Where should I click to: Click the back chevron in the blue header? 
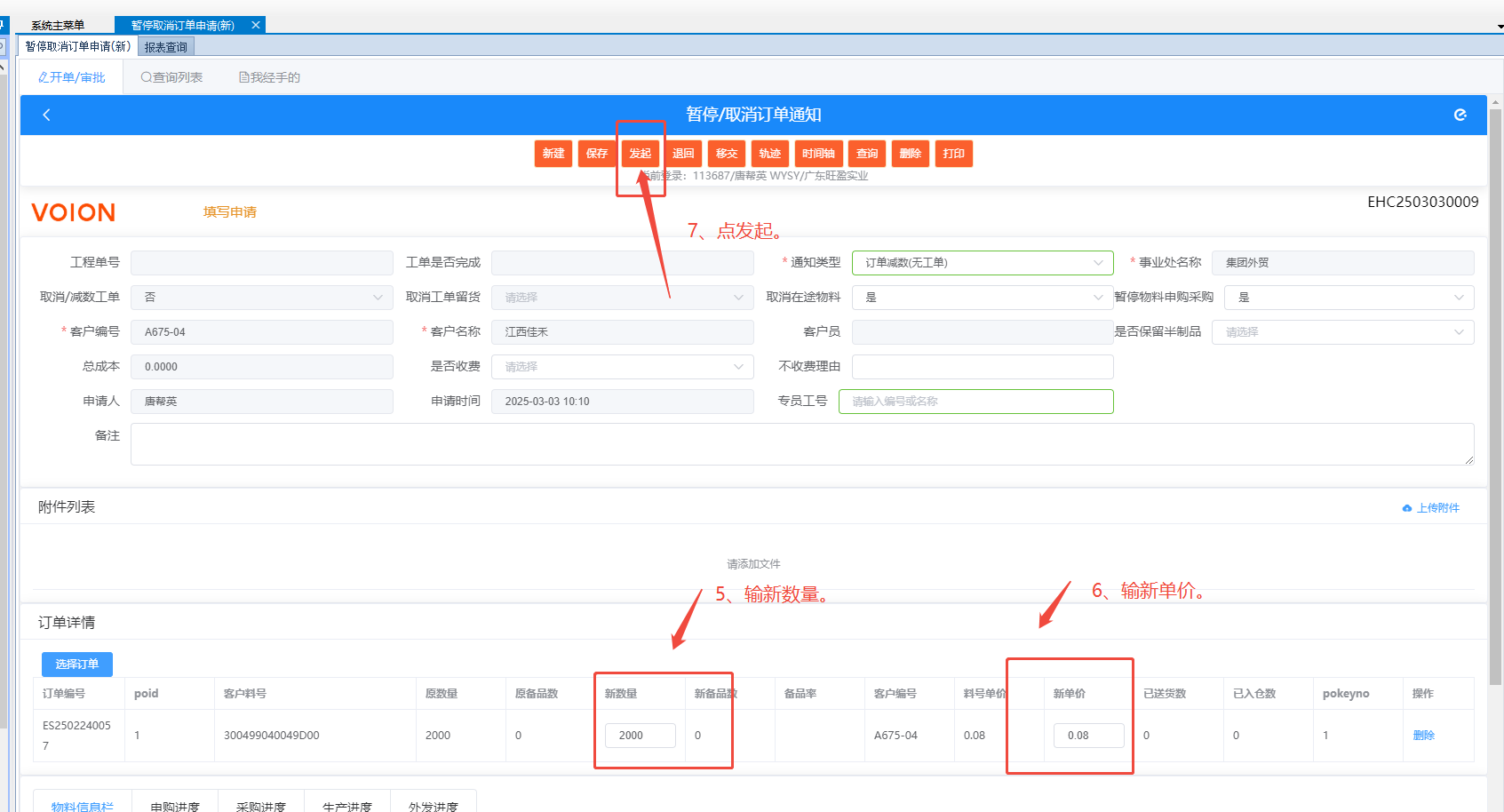(46, 115)
